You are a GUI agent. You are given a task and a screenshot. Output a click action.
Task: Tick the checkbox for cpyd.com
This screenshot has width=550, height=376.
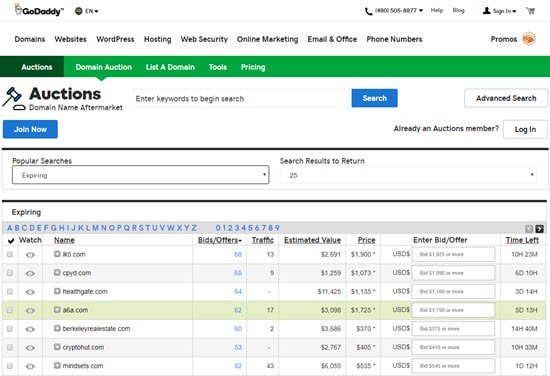click(10, 273)
